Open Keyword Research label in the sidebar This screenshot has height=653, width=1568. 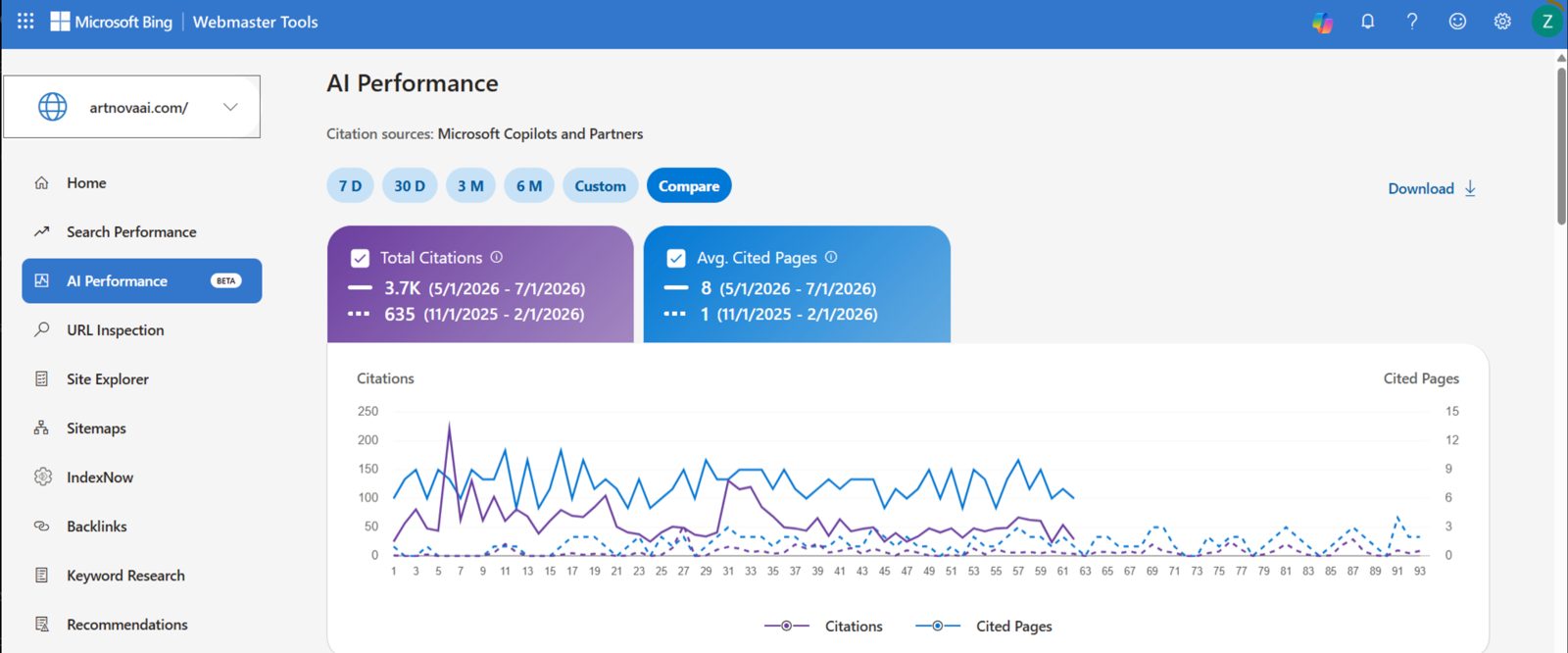tap(125, 576)
